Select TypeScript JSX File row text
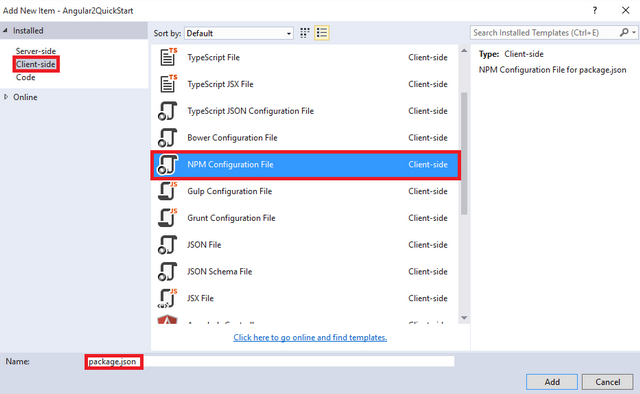Image resolution: width=640 pixels, height=394 pixels. (x=220, y=84)
